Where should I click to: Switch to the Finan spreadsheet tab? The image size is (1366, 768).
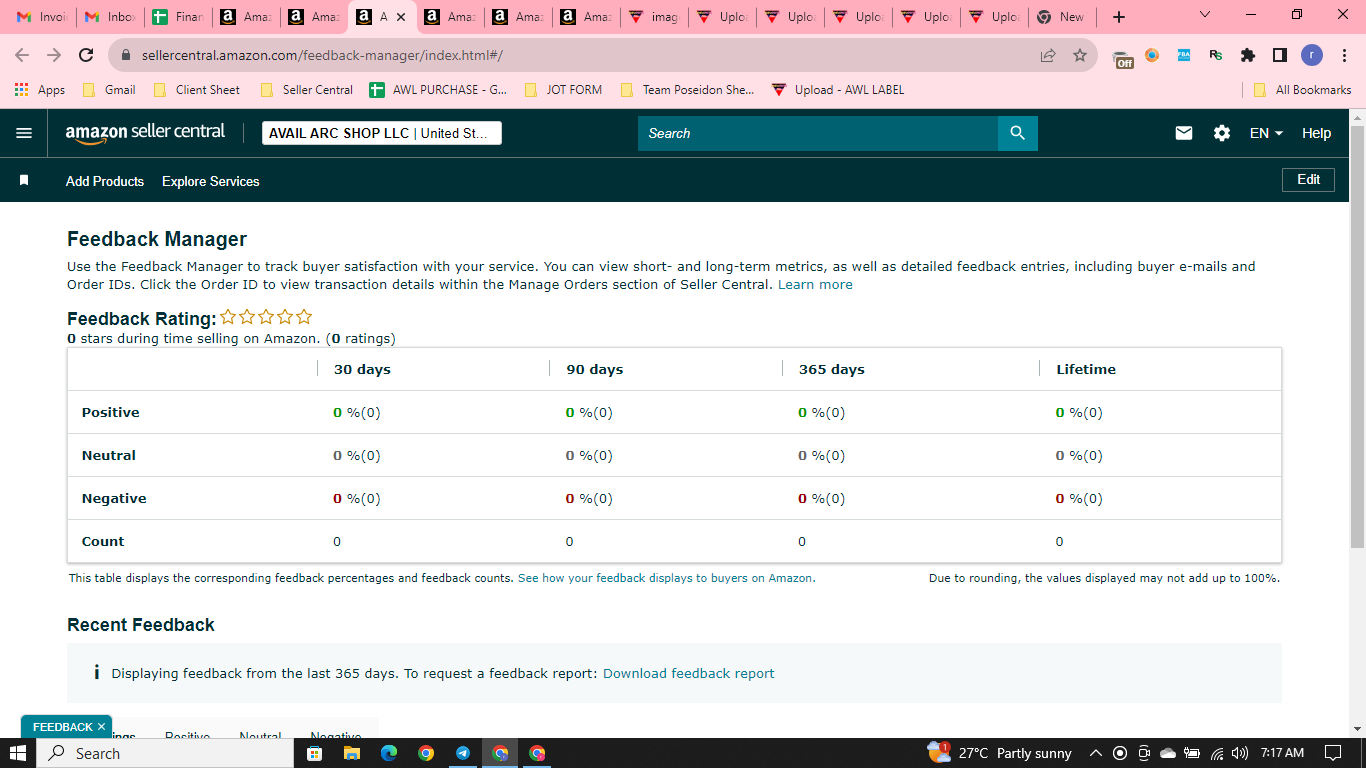click(178, 17)
